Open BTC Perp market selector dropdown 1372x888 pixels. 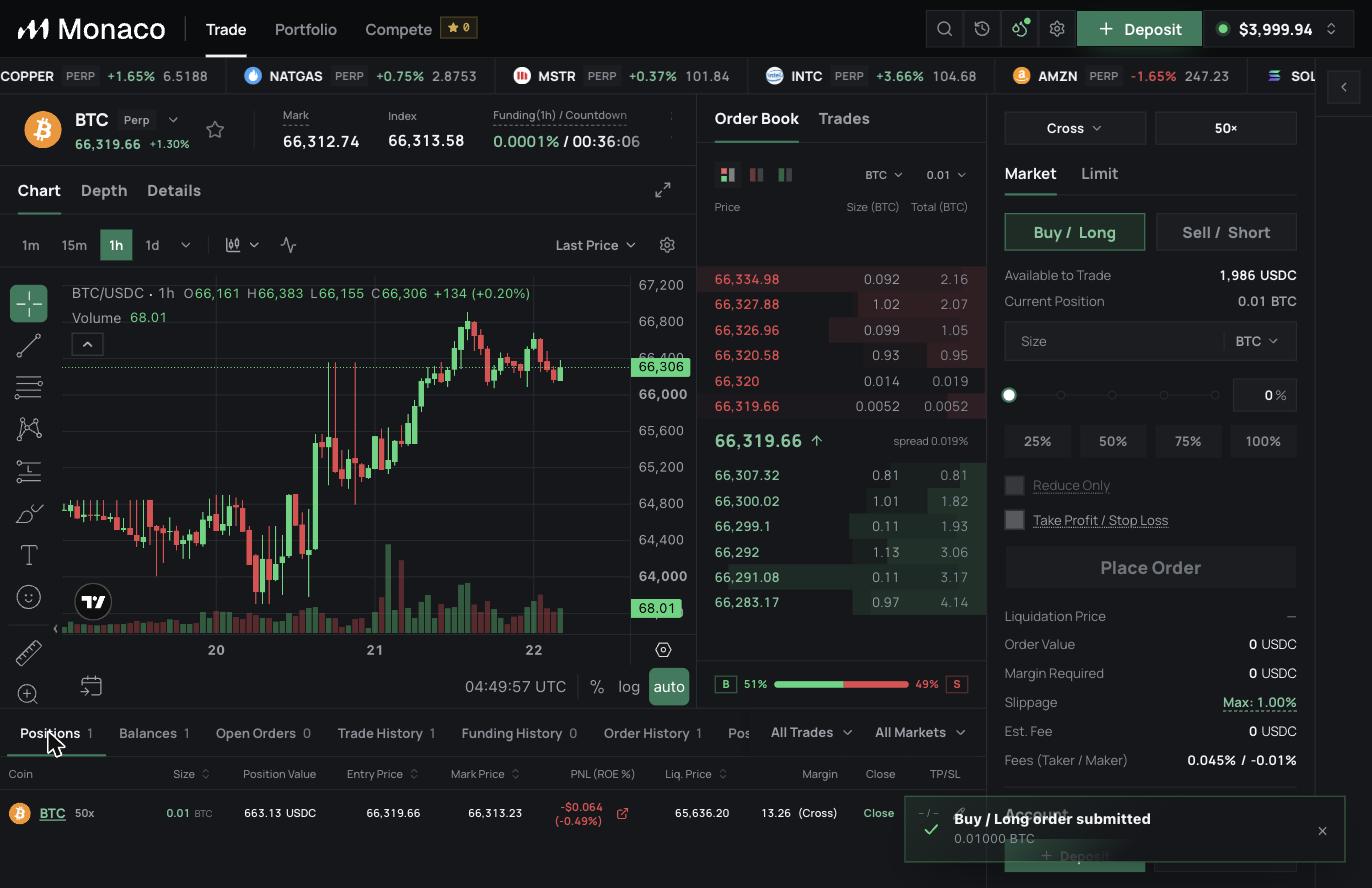coord(173,120)
